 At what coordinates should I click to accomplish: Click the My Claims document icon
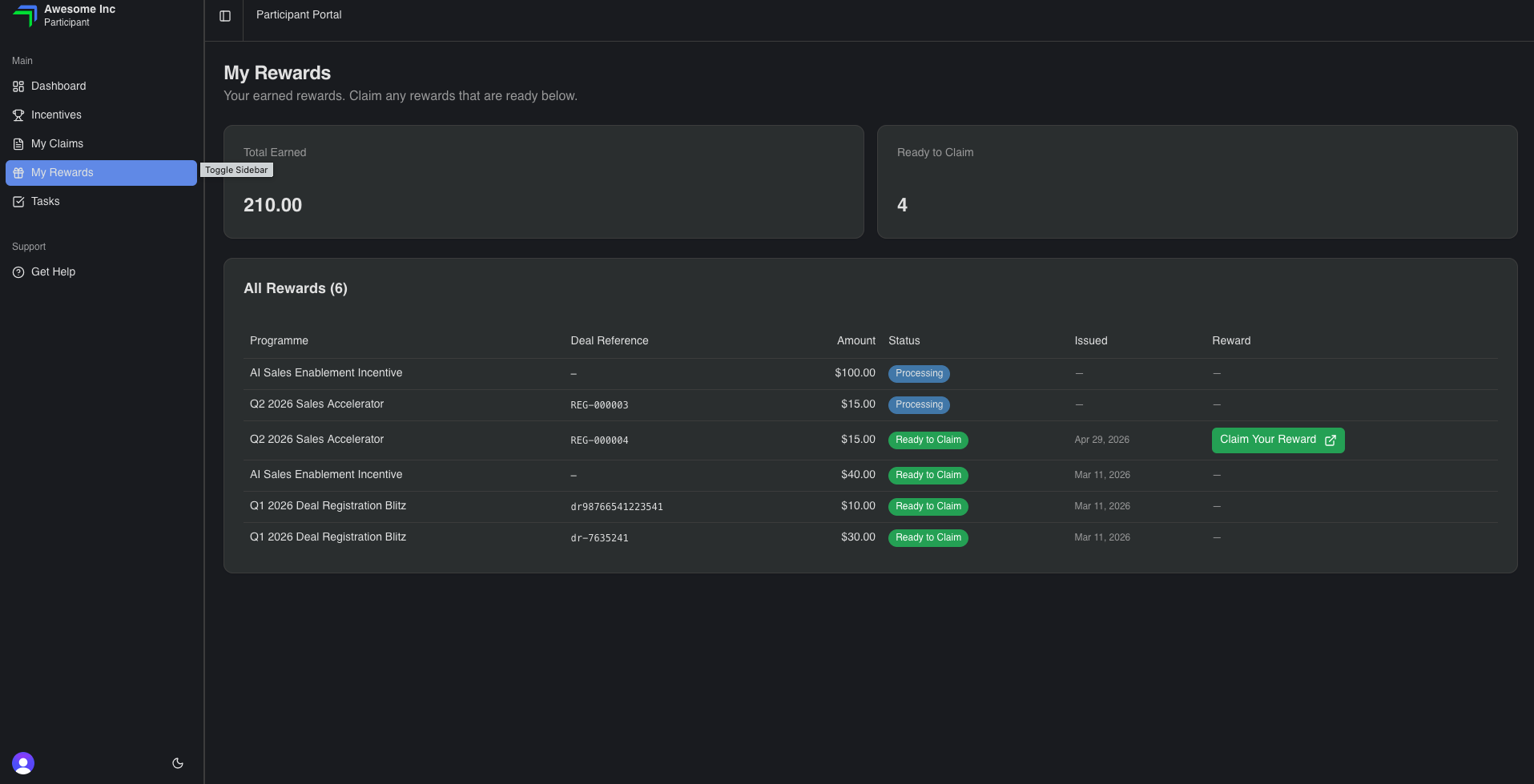18,144
